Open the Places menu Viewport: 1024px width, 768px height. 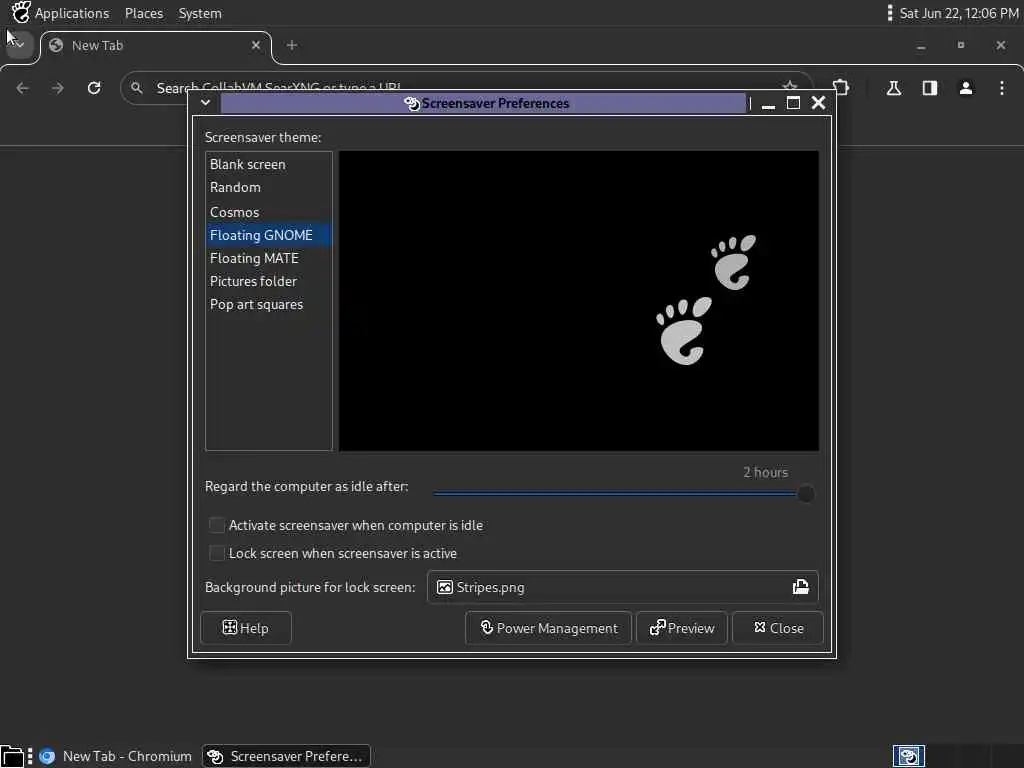pyautogui.click(x=144, y=13)
